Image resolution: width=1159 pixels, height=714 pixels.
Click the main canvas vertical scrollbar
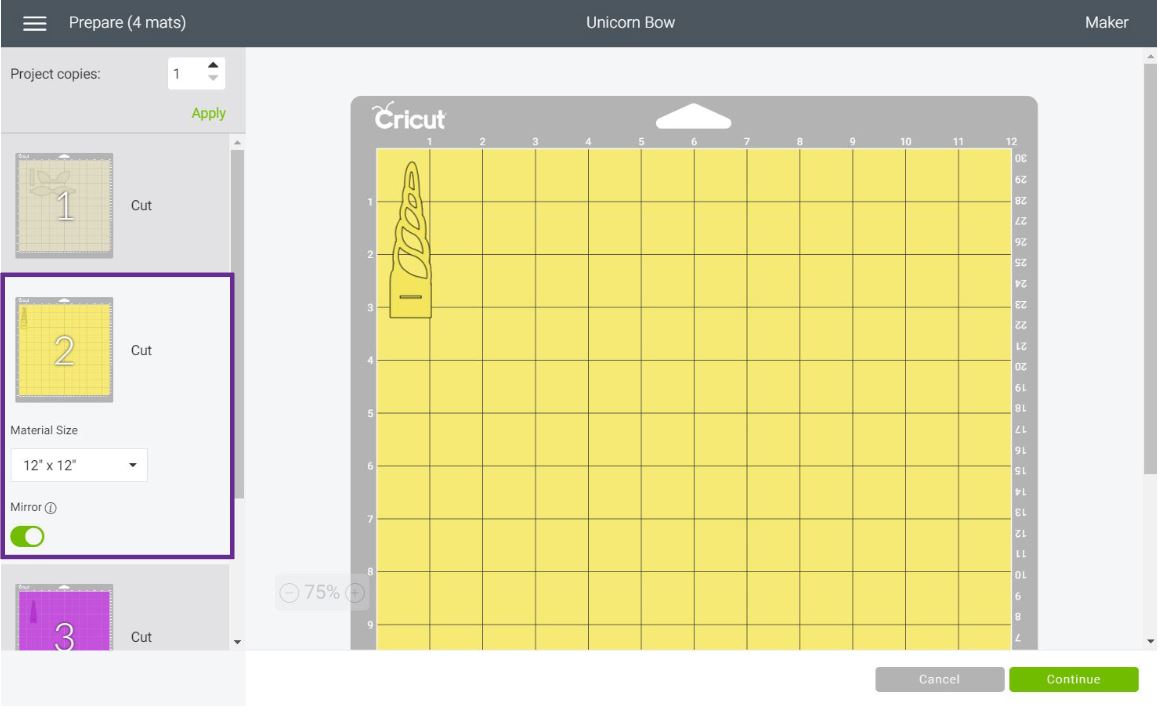click(x=1149, y=269)
